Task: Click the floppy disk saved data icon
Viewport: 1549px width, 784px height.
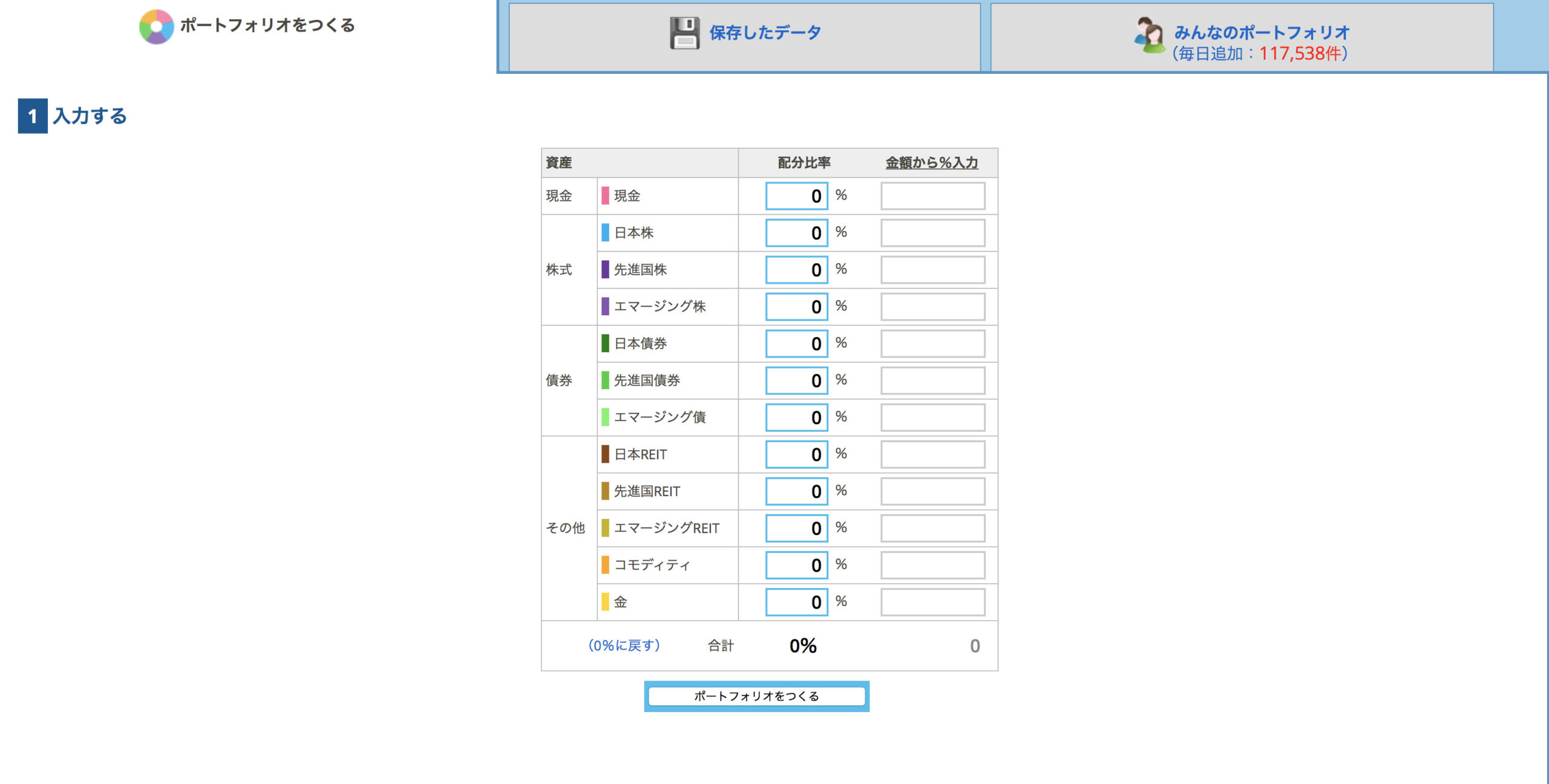Action: click(684, 33)
